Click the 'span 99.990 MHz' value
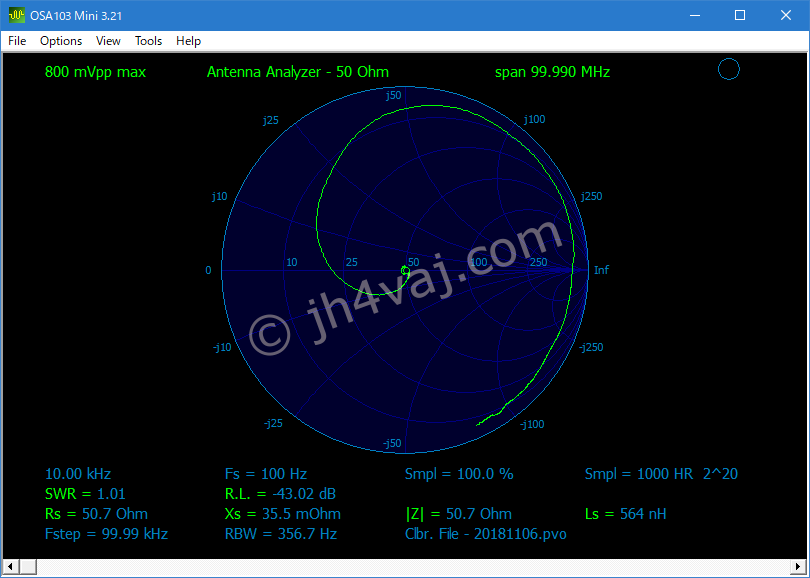 click(552, 72)
